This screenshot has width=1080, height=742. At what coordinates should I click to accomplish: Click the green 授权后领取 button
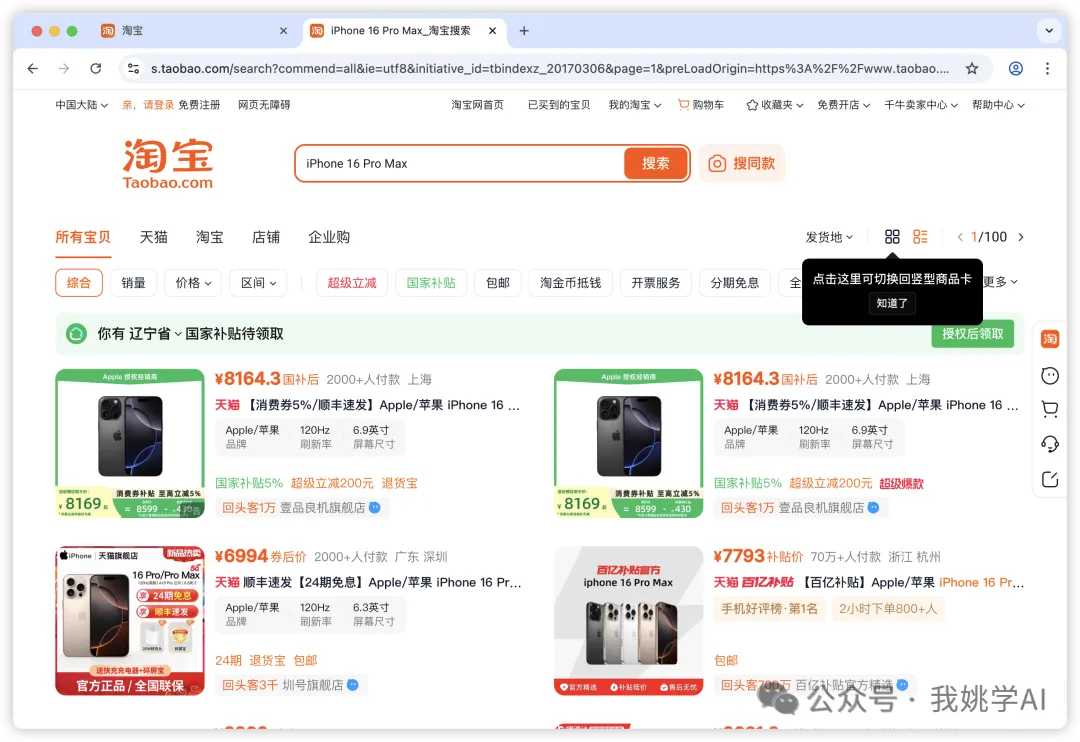coord(973,334)
